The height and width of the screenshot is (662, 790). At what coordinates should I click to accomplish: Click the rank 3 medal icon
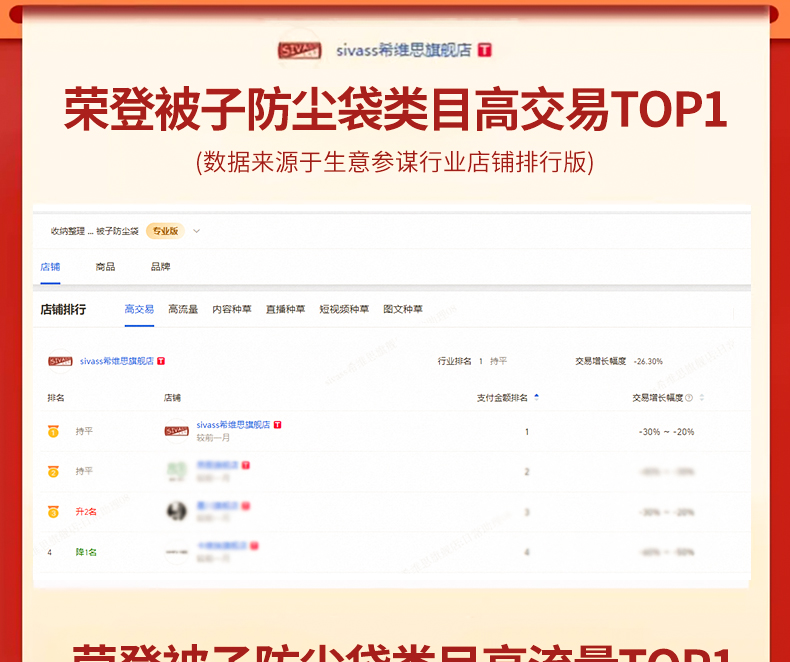click(x=53, y=512)
